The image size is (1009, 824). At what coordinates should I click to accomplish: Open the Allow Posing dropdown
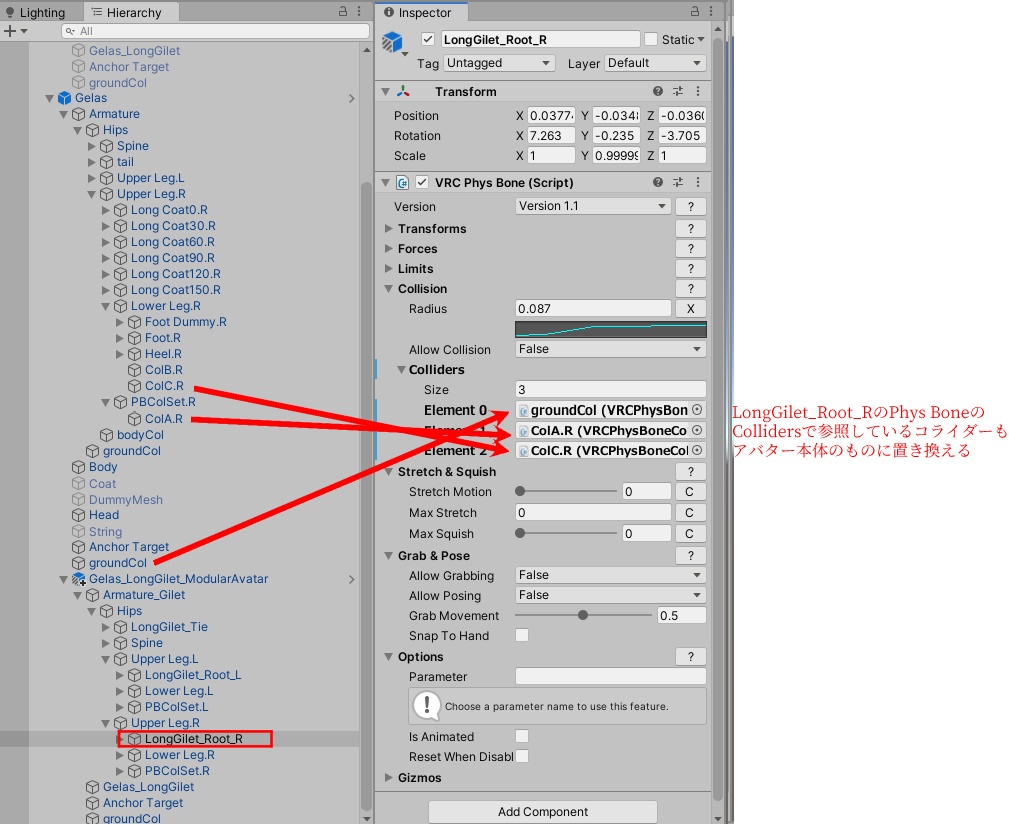click(610, 595)
